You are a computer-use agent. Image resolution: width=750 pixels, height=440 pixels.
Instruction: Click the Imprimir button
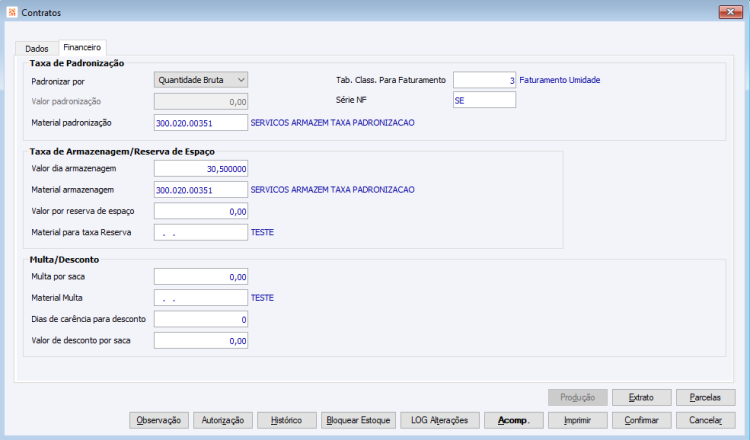click(x=578, y=420)
